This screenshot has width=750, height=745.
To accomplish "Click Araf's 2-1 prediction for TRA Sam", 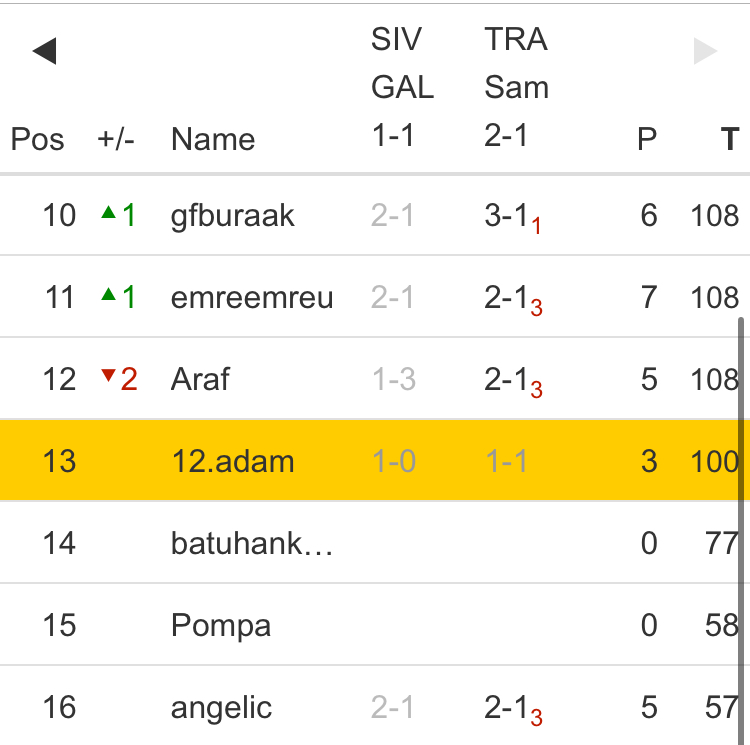I will 507,379.
